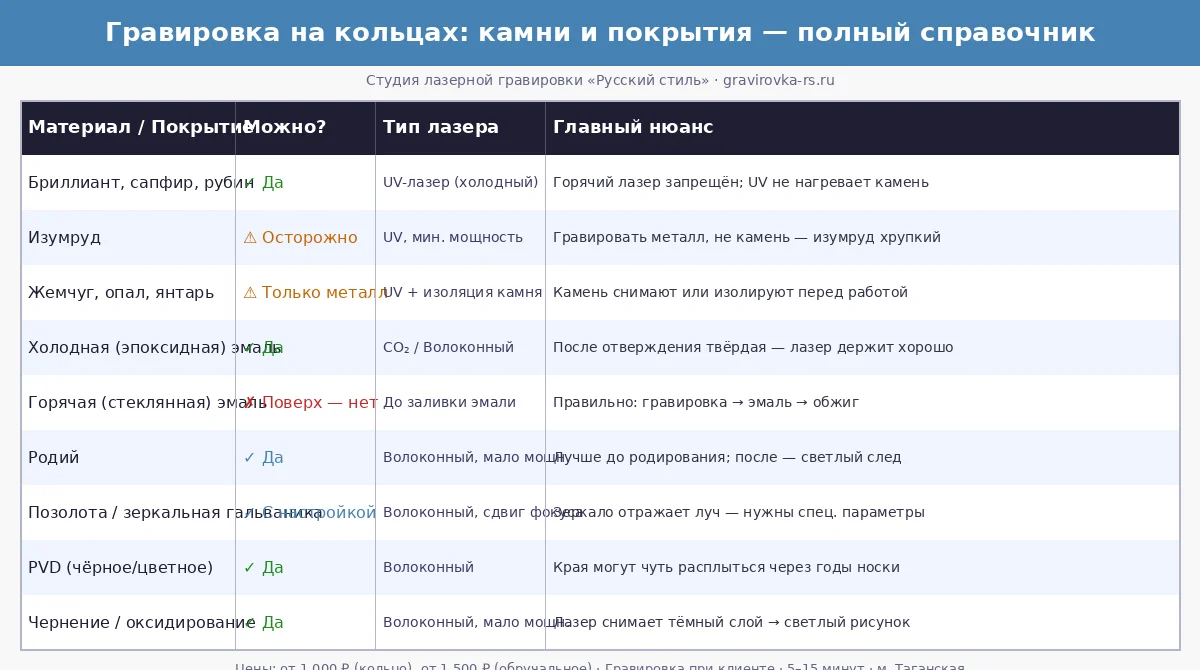Click note 'Камень снимают или изолируют перед работой'
The image size is (1200, 670).
[730, 293]
